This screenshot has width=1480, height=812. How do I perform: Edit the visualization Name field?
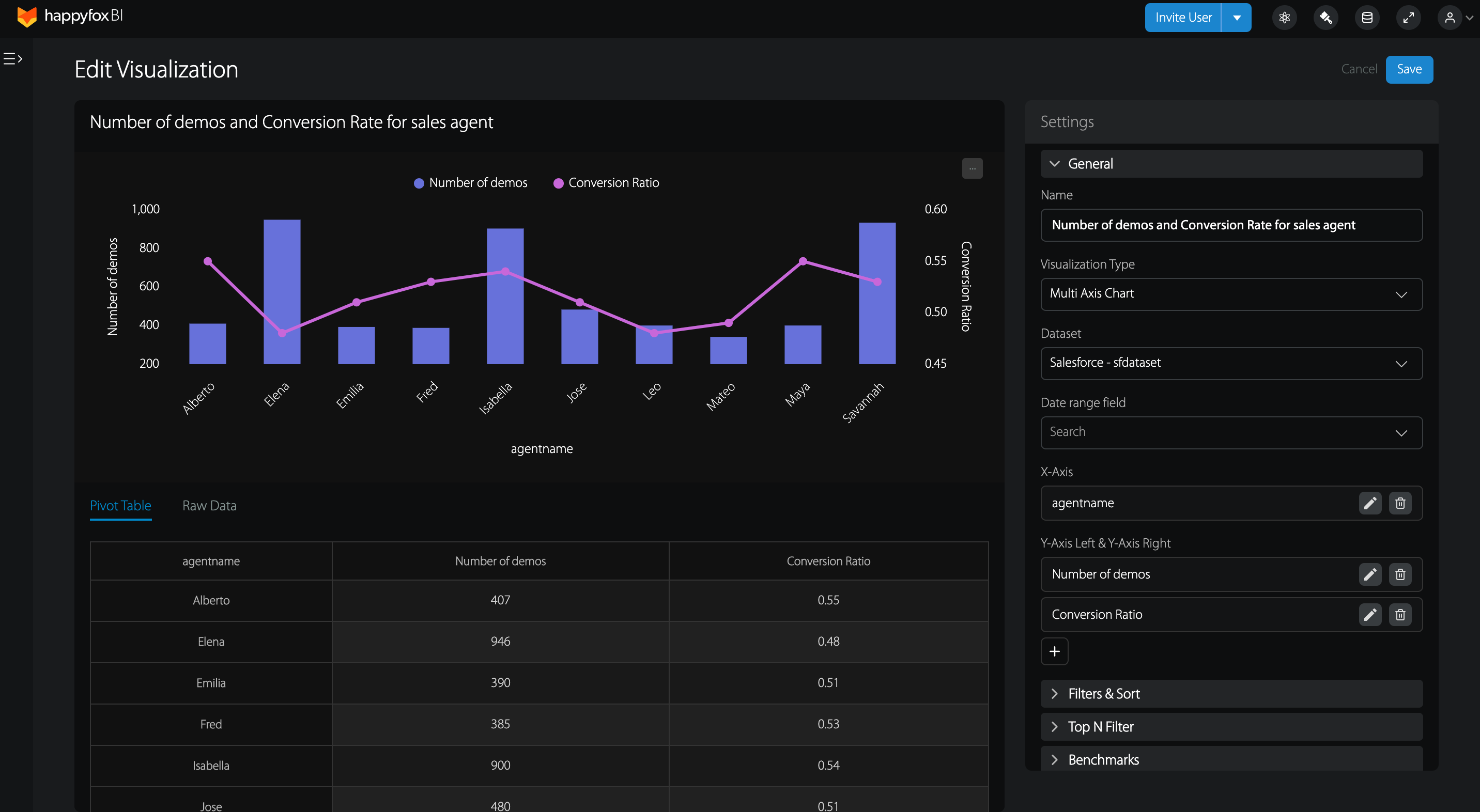[x=1231, y=225]
